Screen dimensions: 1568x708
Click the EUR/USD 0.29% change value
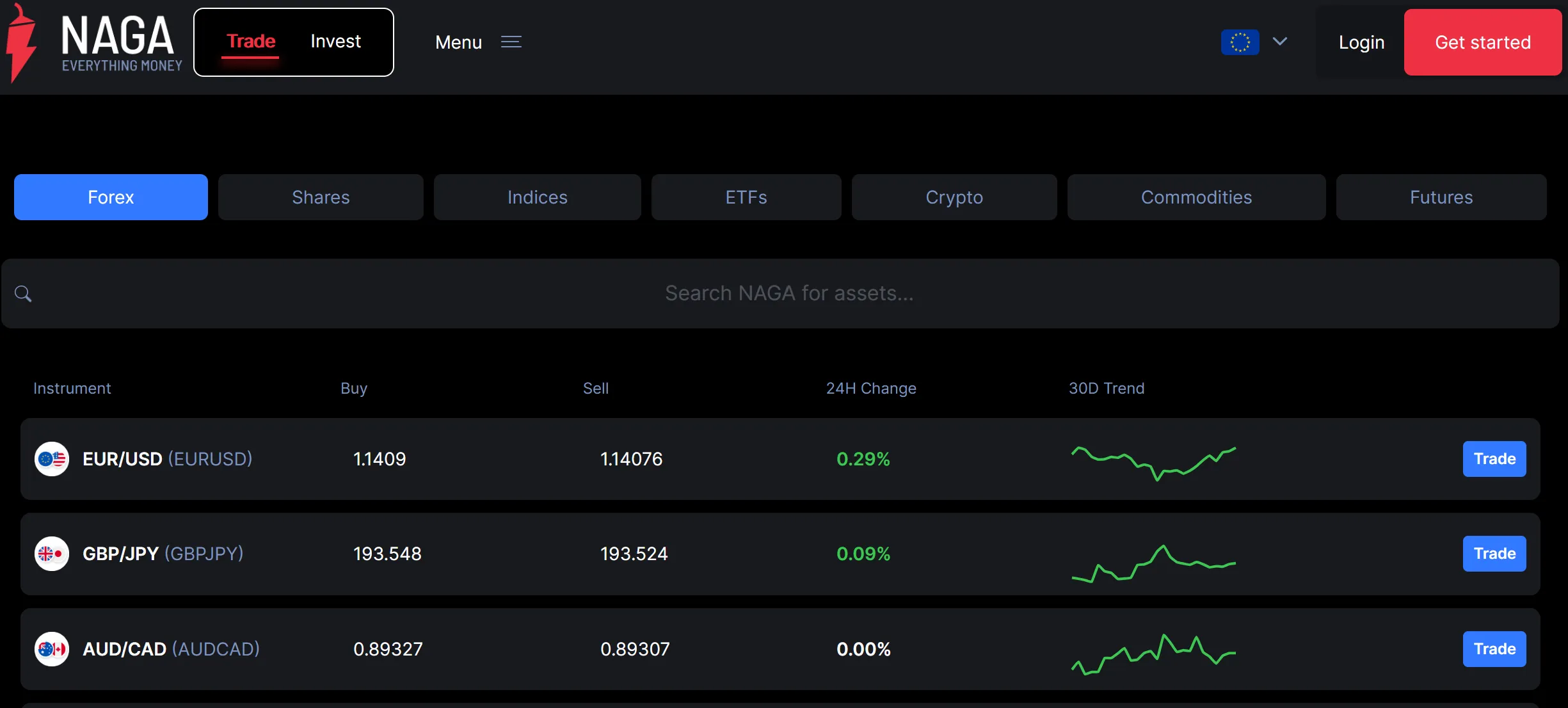coord(863,459)
